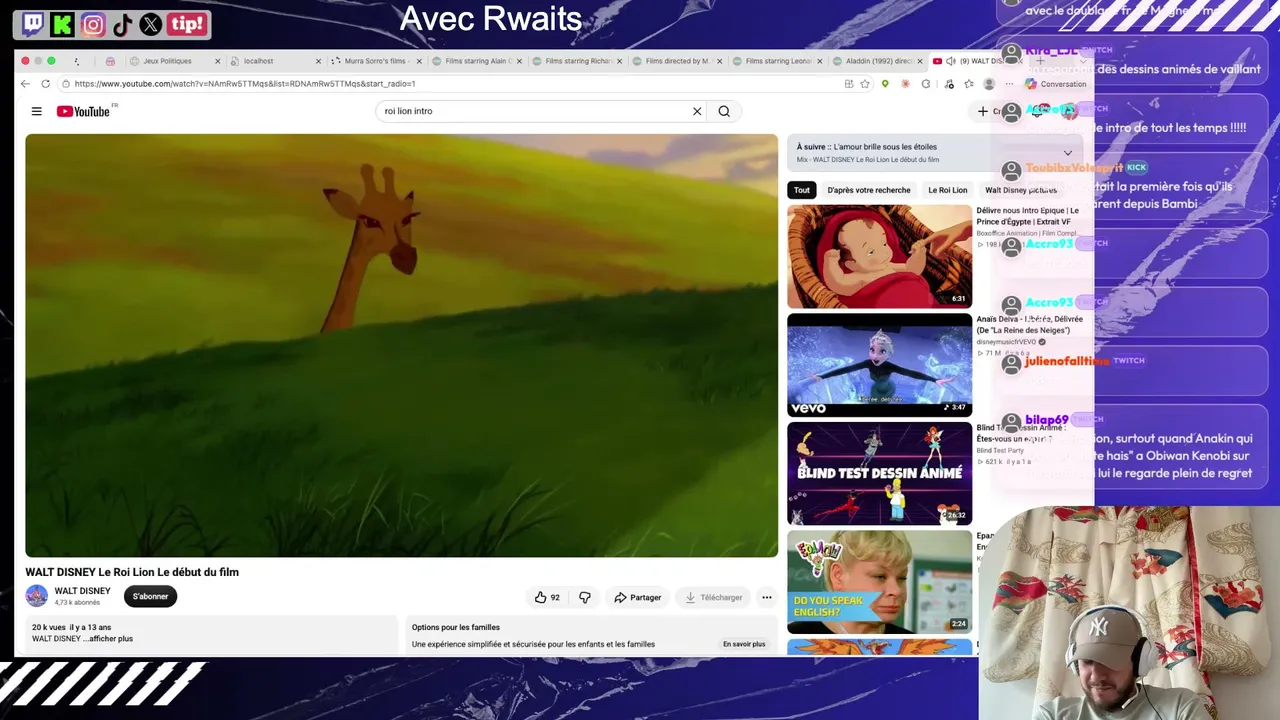Switch to the Films directed by M tab

pyautogui.click(x=677, y=61)
